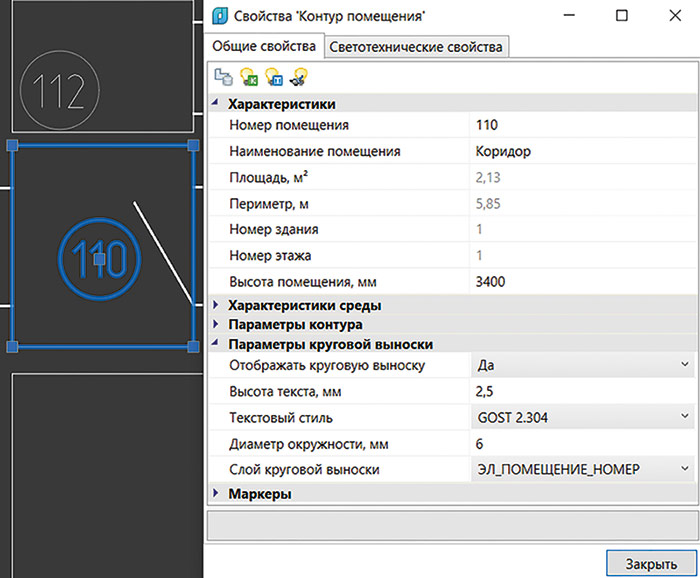The height and width of the screenshot is (578, 700).
Task: Expand the Маркеры section
Action: 217,494
